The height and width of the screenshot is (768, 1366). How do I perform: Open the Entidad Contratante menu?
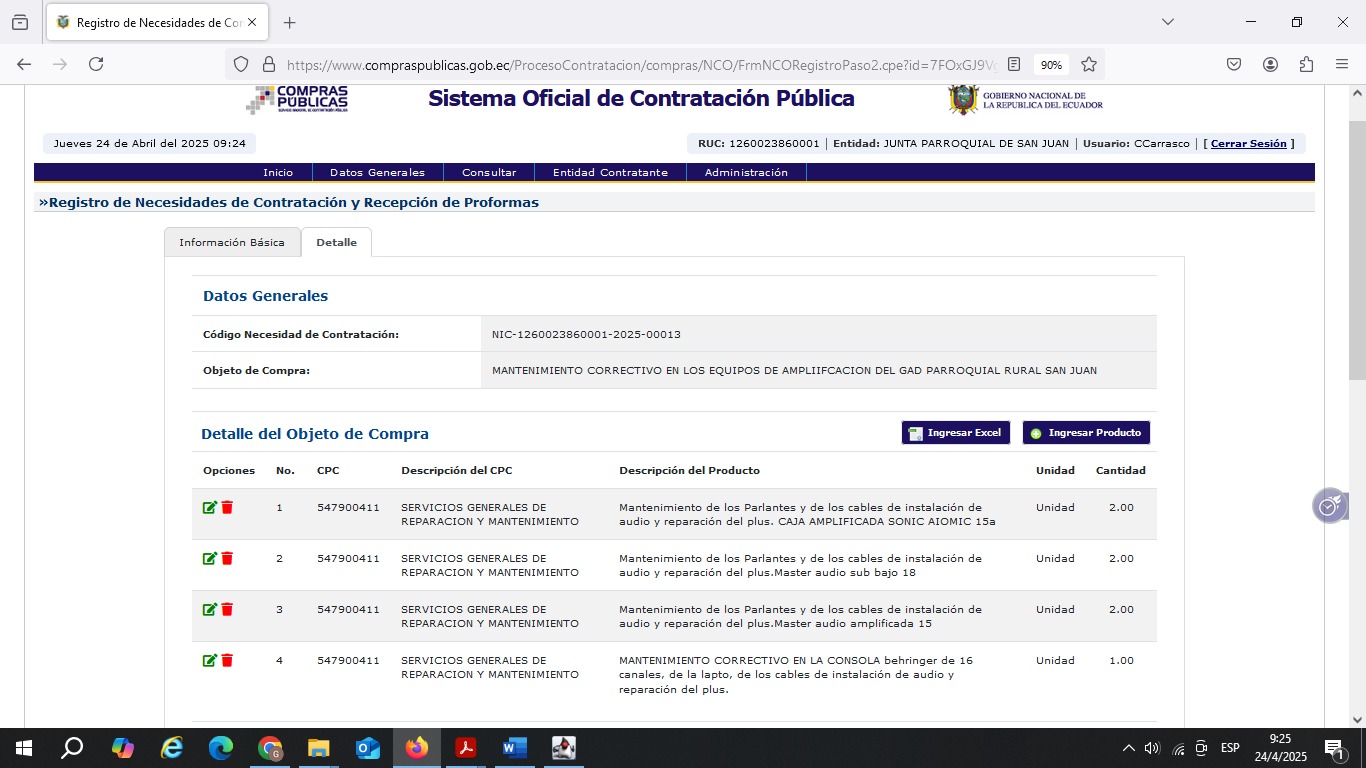pos(610,172)
